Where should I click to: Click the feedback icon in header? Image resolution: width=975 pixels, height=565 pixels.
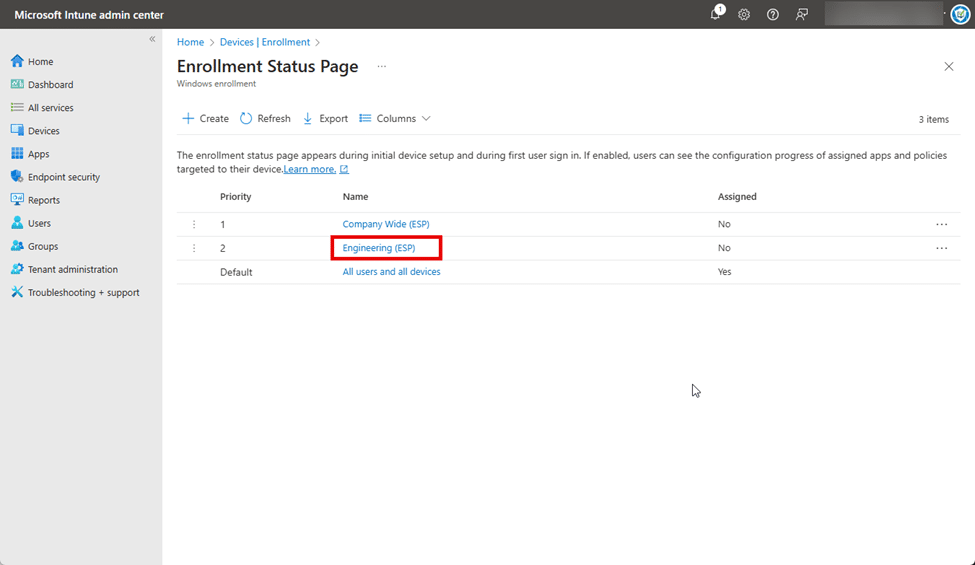point(801,15)
